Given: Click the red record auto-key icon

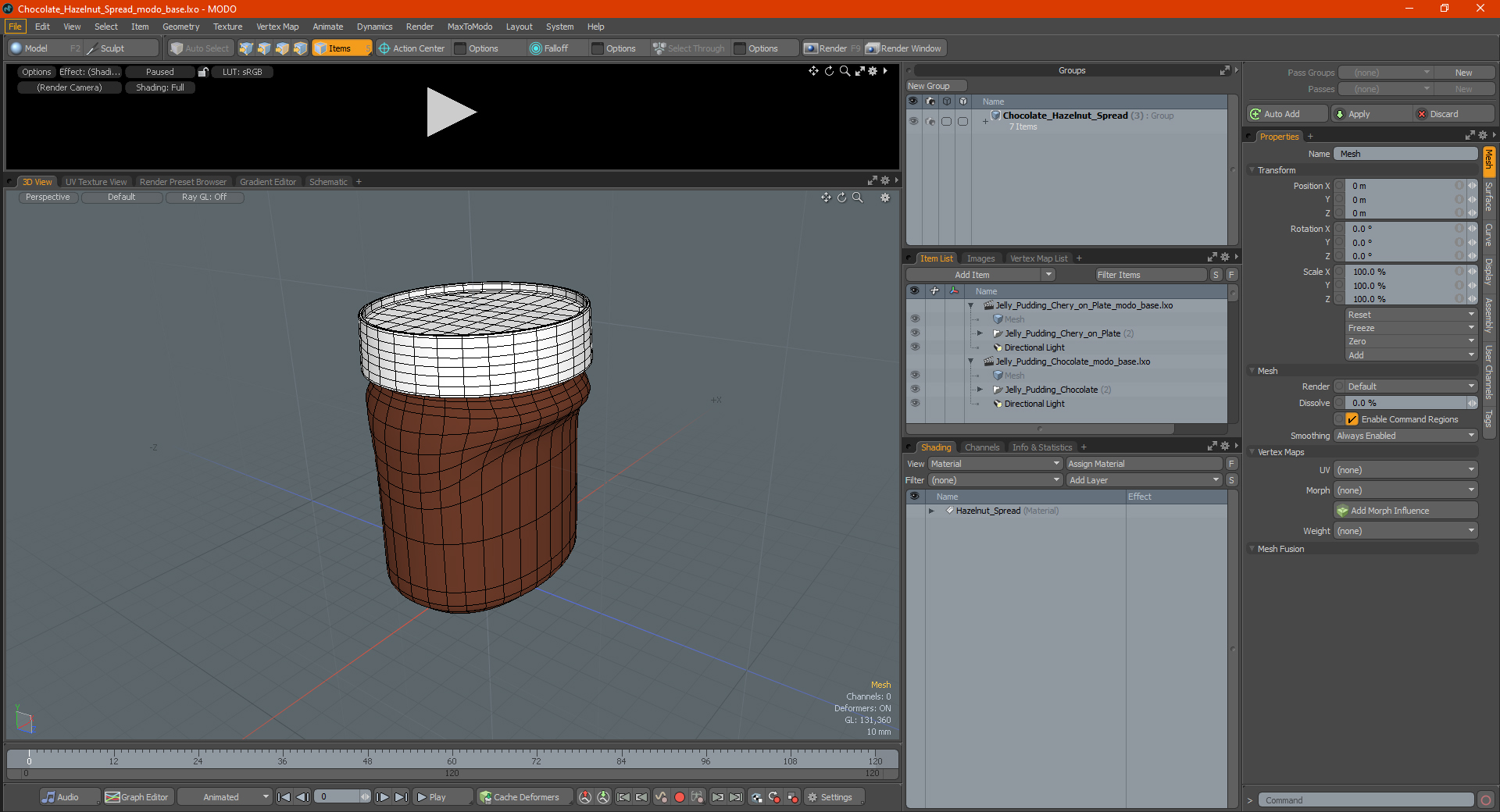Looking at the screenshot, I should [x=680, y=797].
